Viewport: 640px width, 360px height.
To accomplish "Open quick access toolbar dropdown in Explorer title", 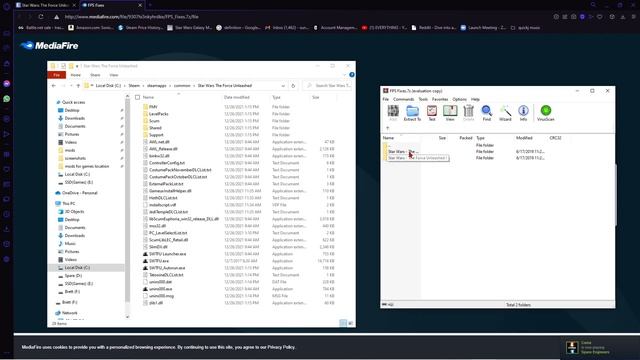I will 77,66.
